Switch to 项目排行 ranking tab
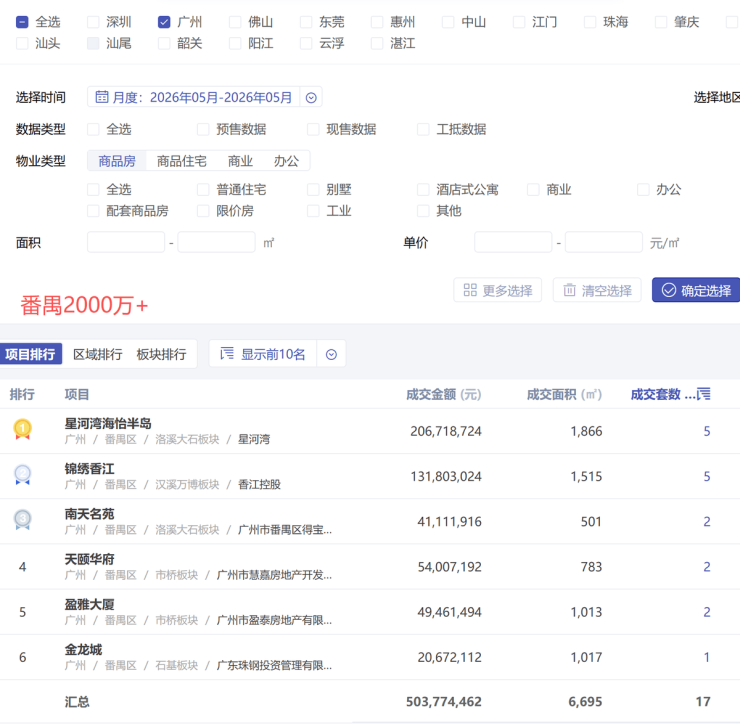 click(x=30, y=354)
